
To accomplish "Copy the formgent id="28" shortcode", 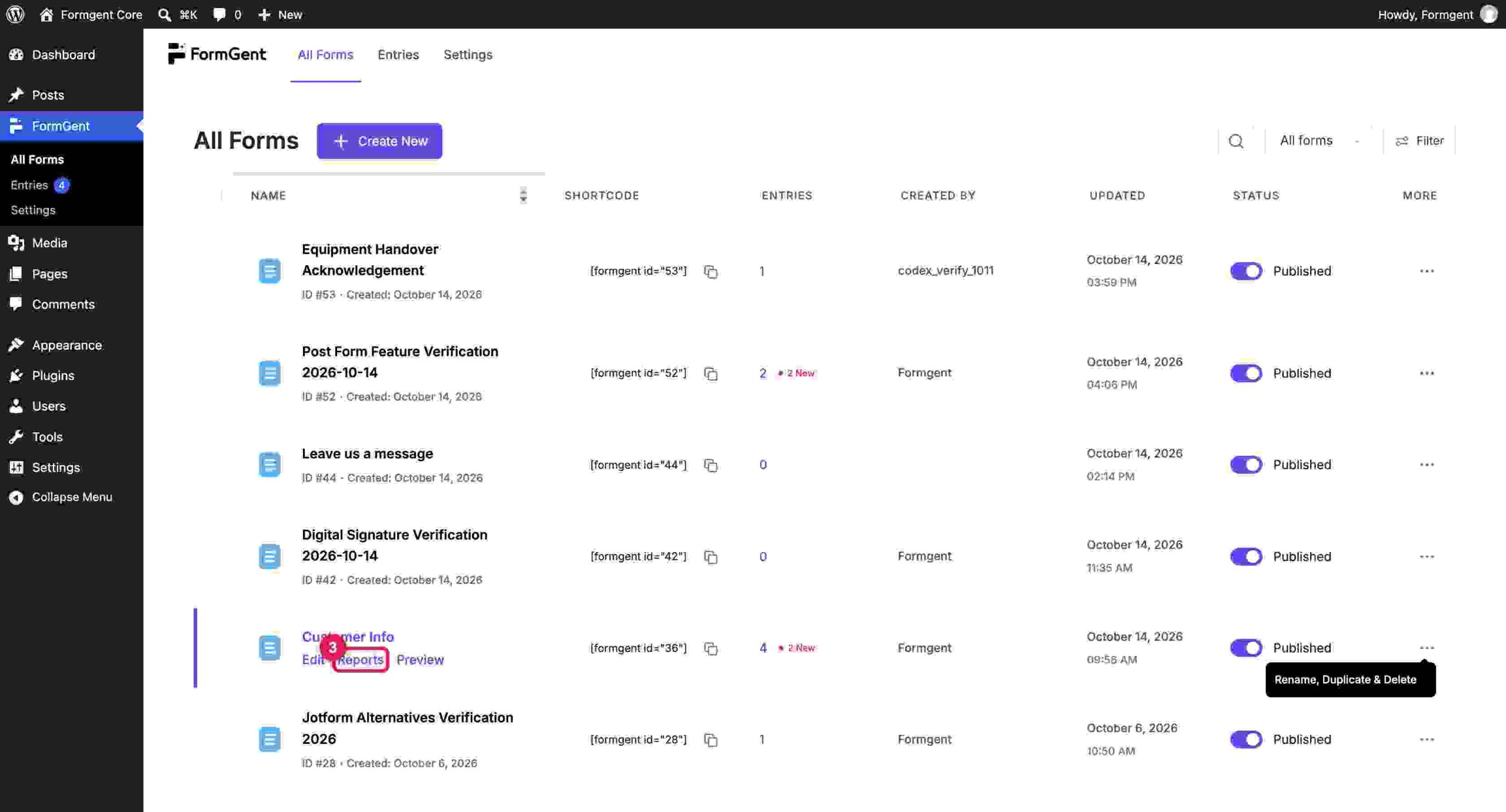I will [711, 740].
